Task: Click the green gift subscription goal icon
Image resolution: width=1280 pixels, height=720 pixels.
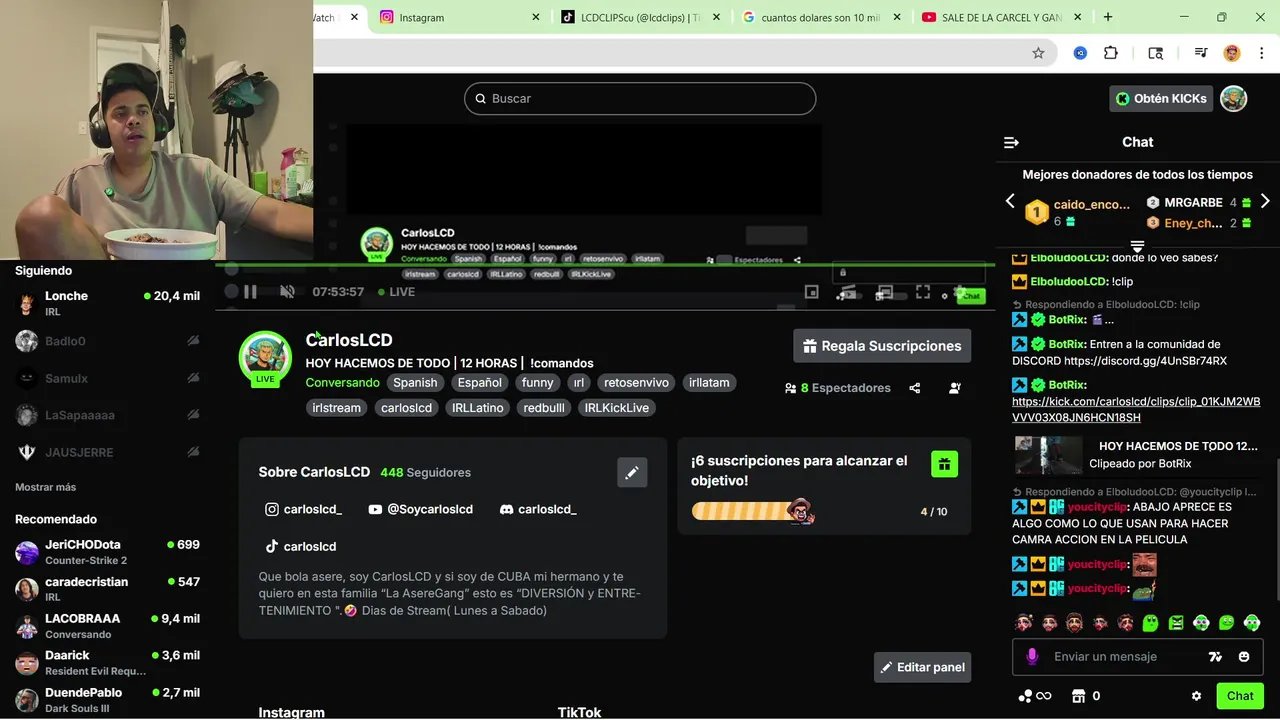Action: (944, 463)
